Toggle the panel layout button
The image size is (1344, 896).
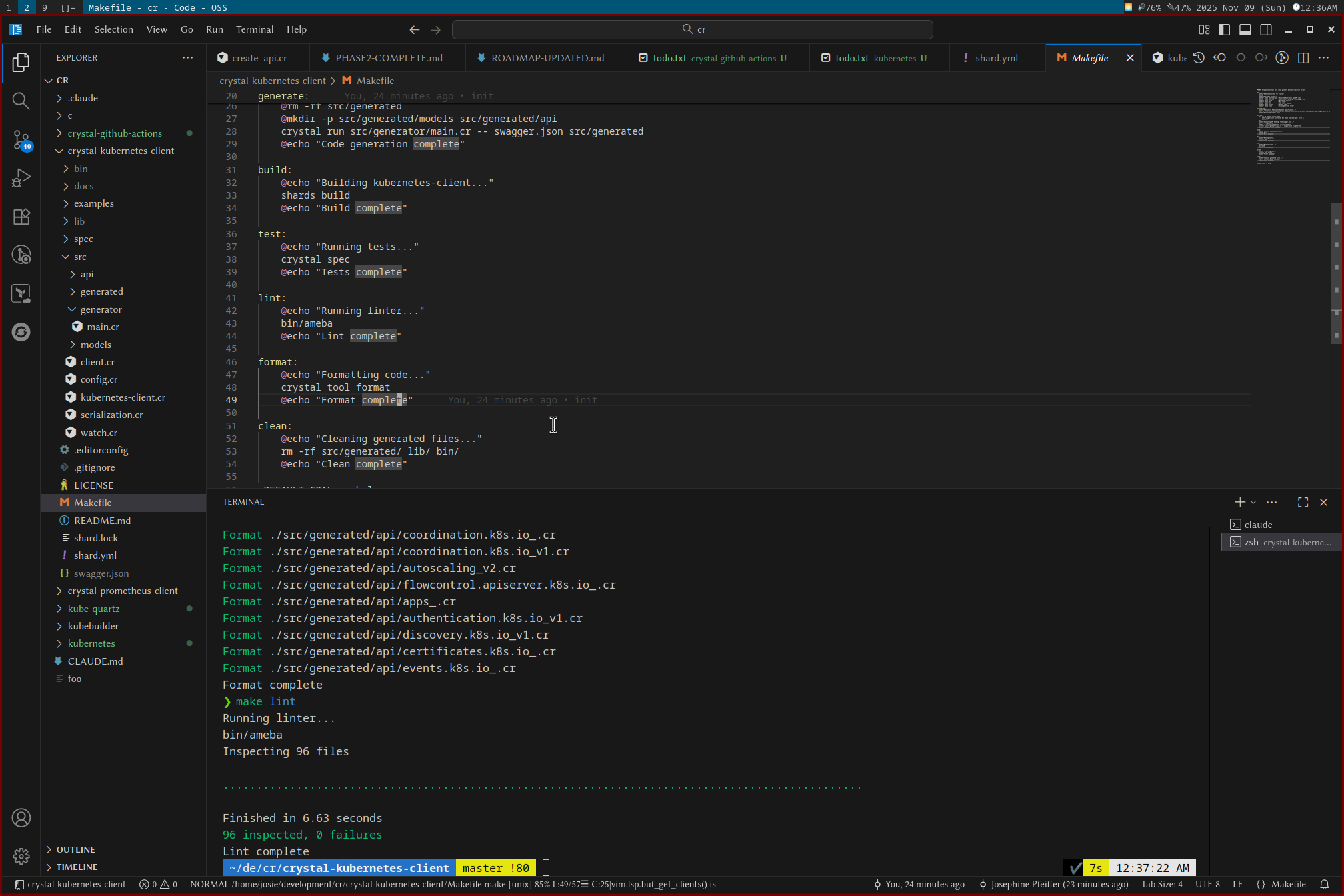click(x=1245, y=29)
